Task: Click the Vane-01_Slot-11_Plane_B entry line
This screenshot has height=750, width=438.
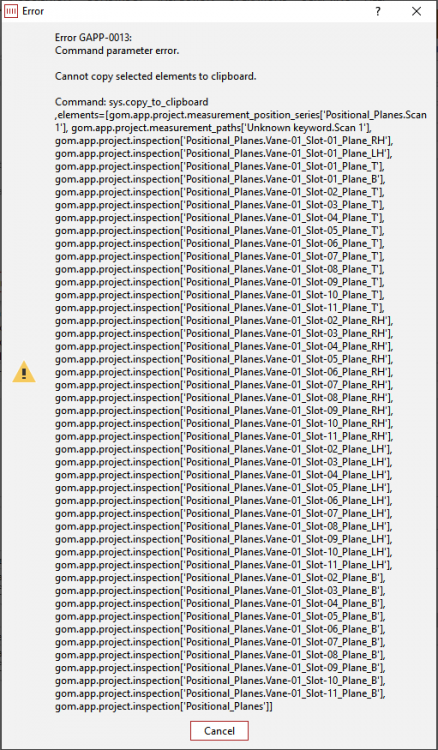Action: [220, 695]
